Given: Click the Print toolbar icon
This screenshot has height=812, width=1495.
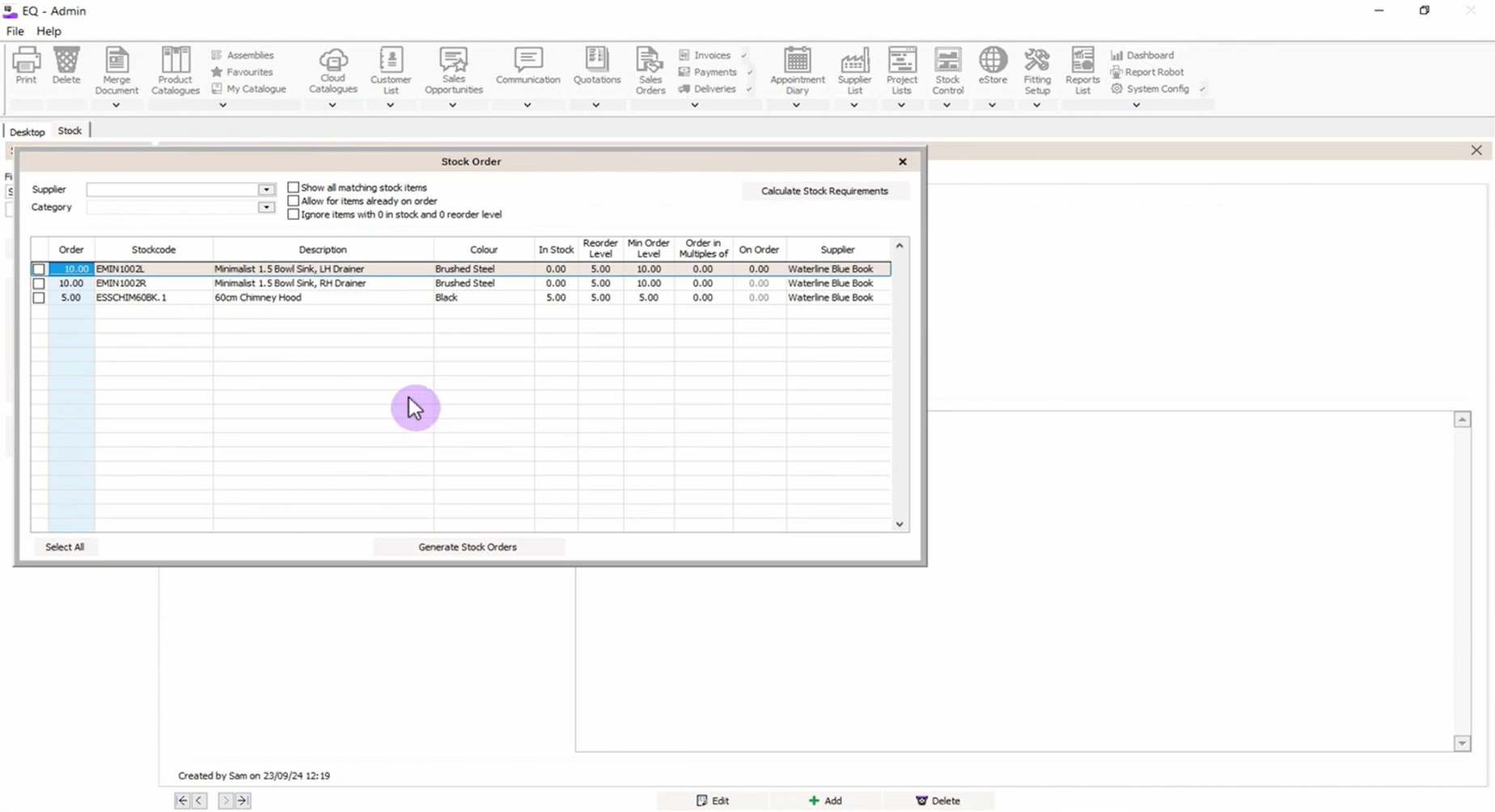Looking at the screenshot, I should [26, 66].
